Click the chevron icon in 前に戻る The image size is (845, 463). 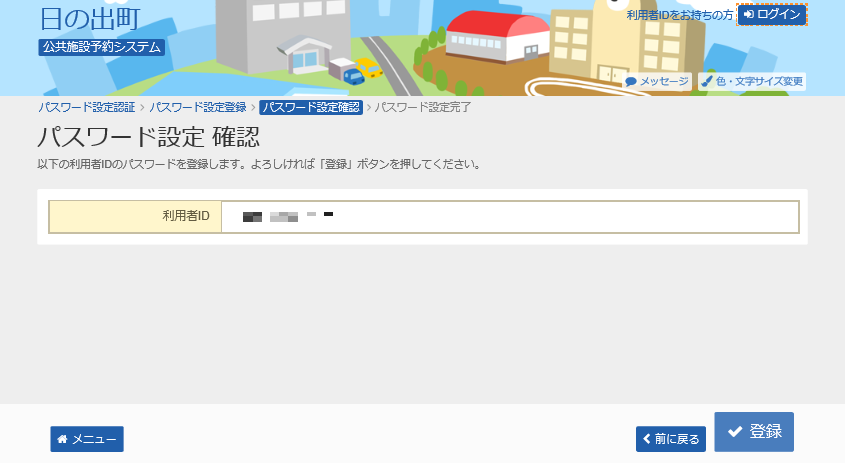coord(647,439)
